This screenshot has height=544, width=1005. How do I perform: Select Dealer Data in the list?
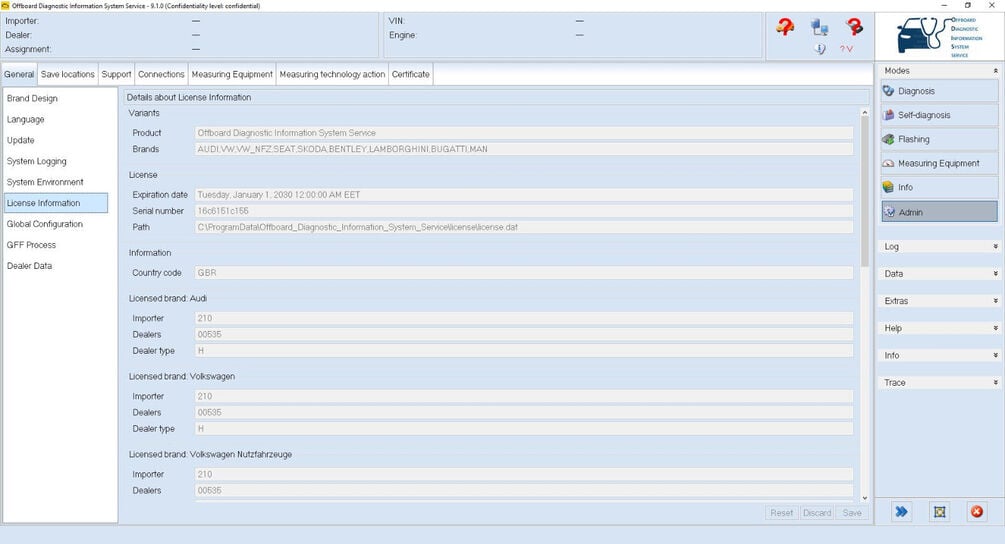56,266
